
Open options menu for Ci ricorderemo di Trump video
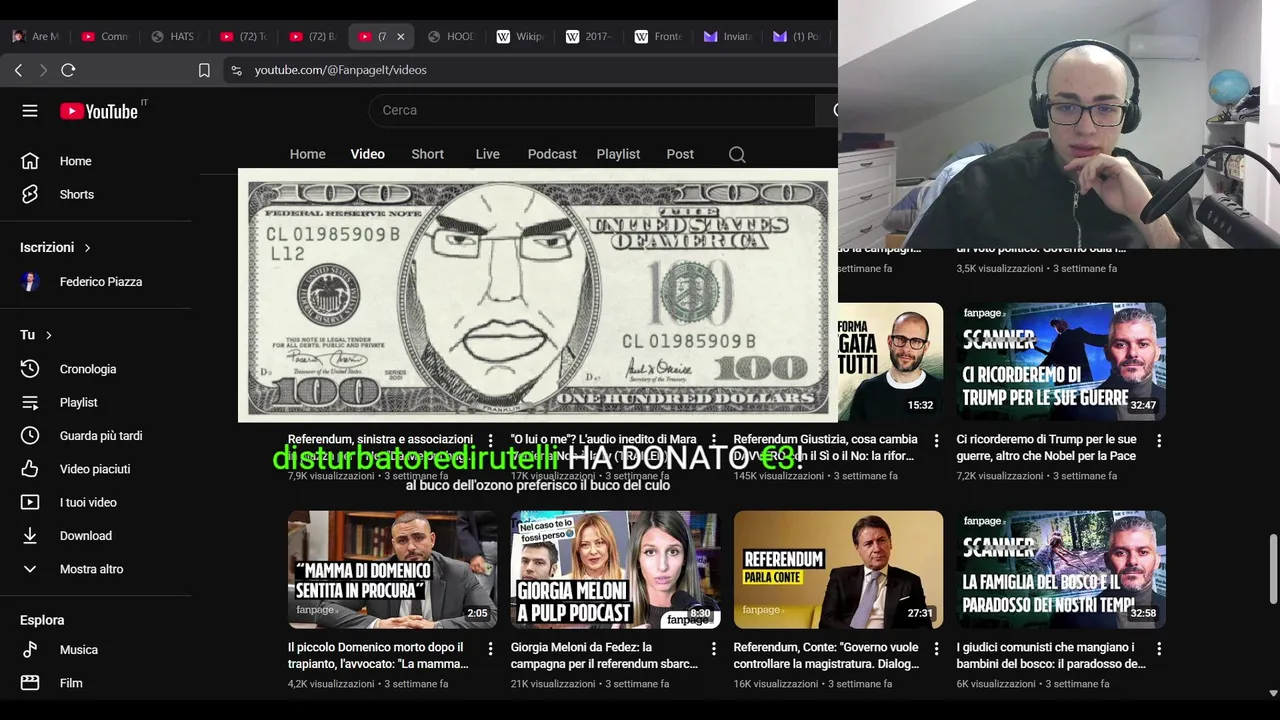coord(1159,441)
